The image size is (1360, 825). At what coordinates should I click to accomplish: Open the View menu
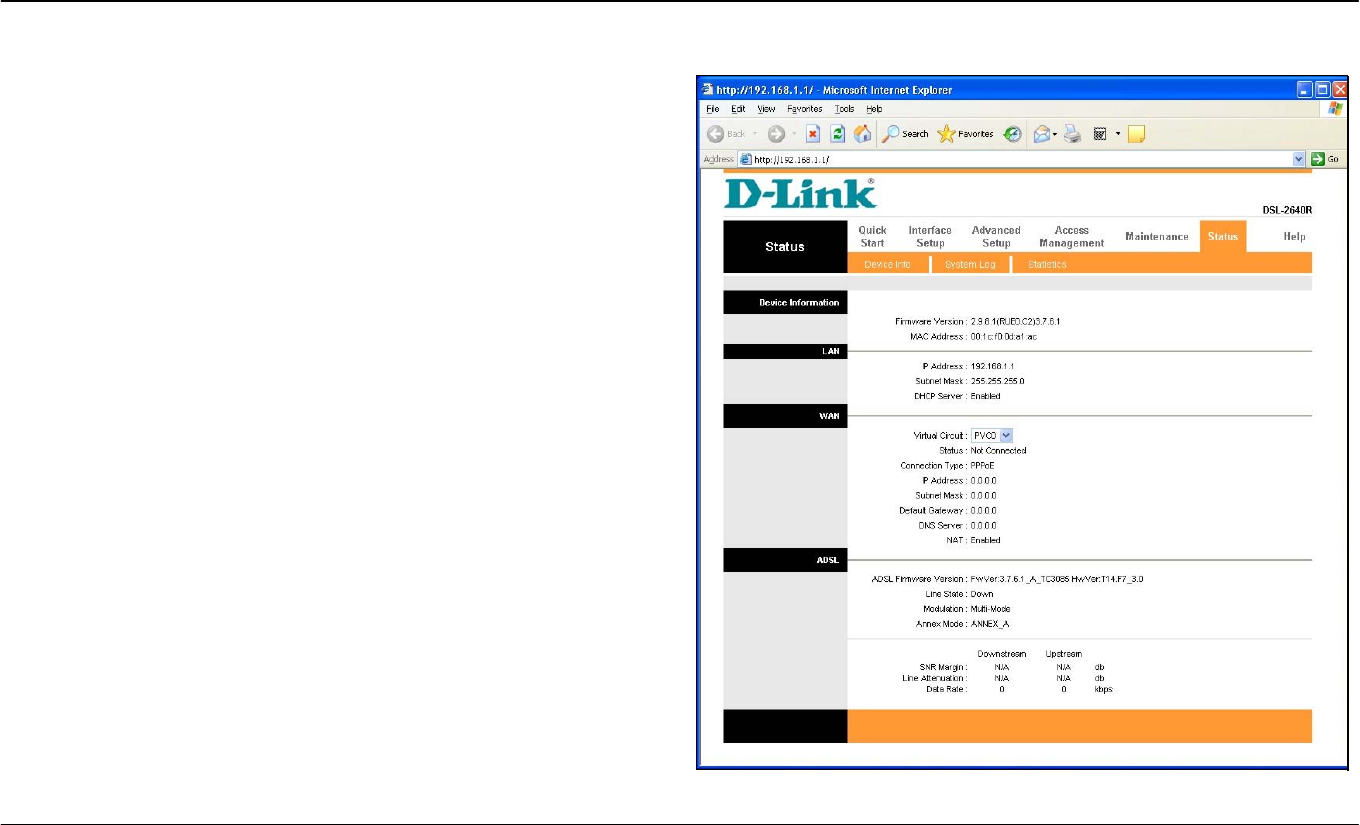[766, 109]
